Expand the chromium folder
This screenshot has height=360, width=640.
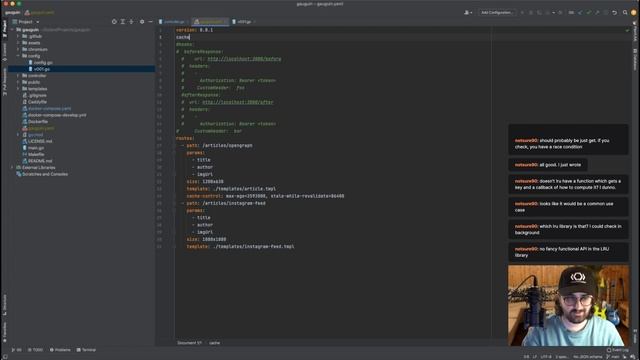pyautogui.click(x=18, y=49)
